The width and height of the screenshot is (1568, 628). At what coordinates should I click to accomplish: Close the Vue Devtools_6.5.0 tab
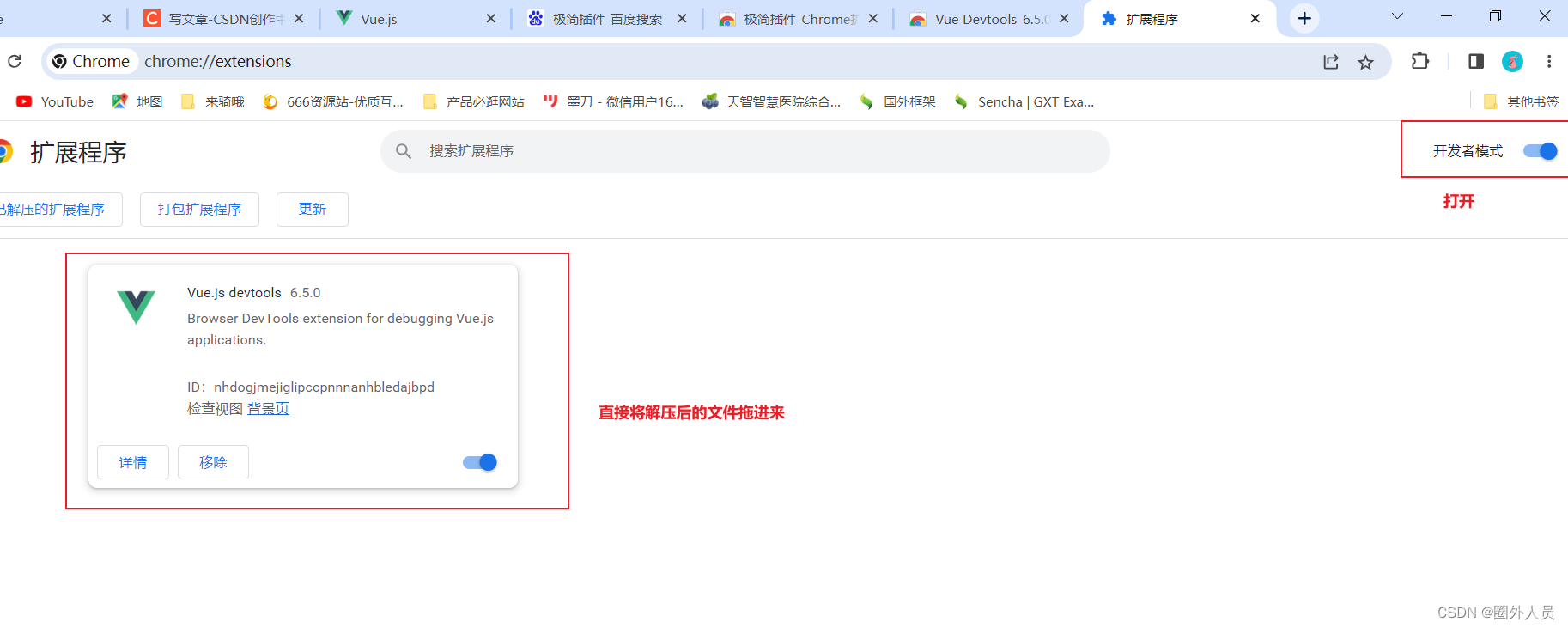click(1064, 18)
